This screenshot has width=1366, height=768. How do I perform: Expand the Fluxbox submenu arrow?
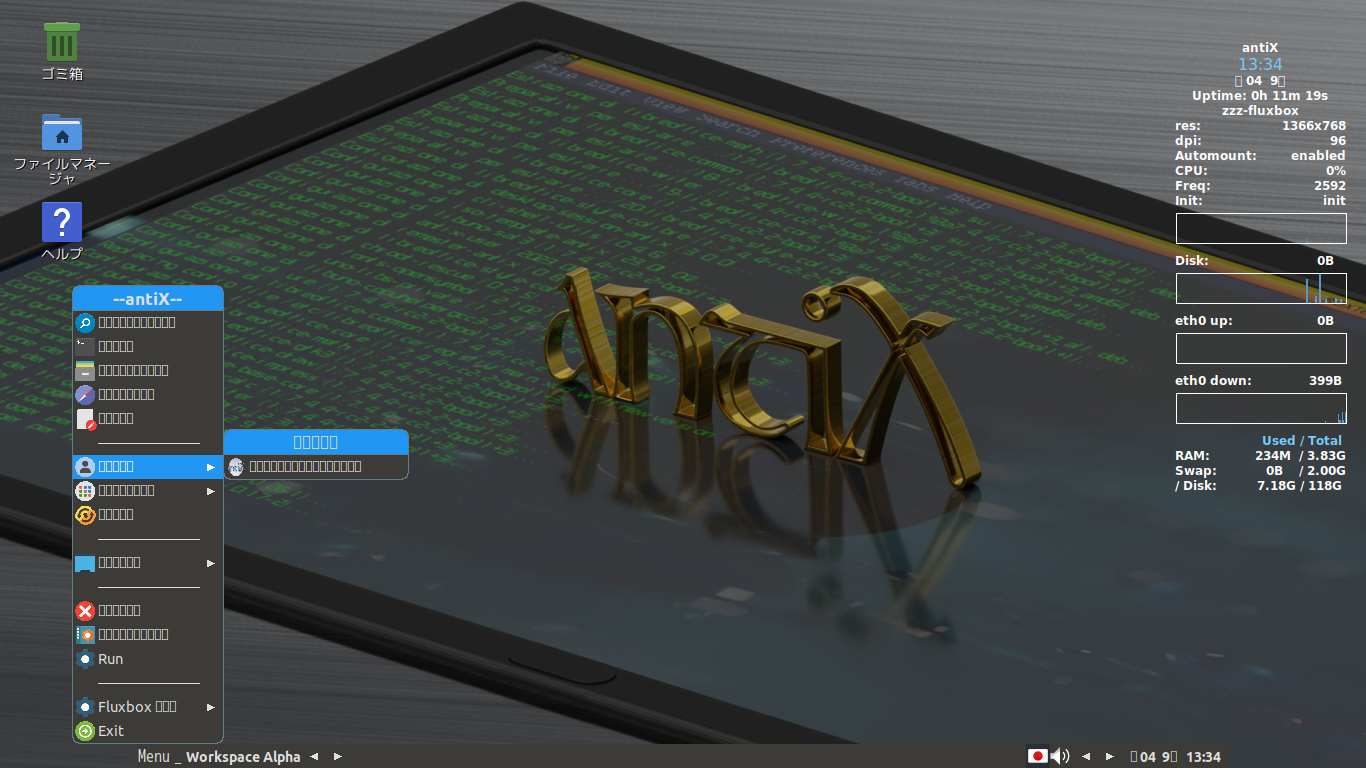tap(211, 707)
